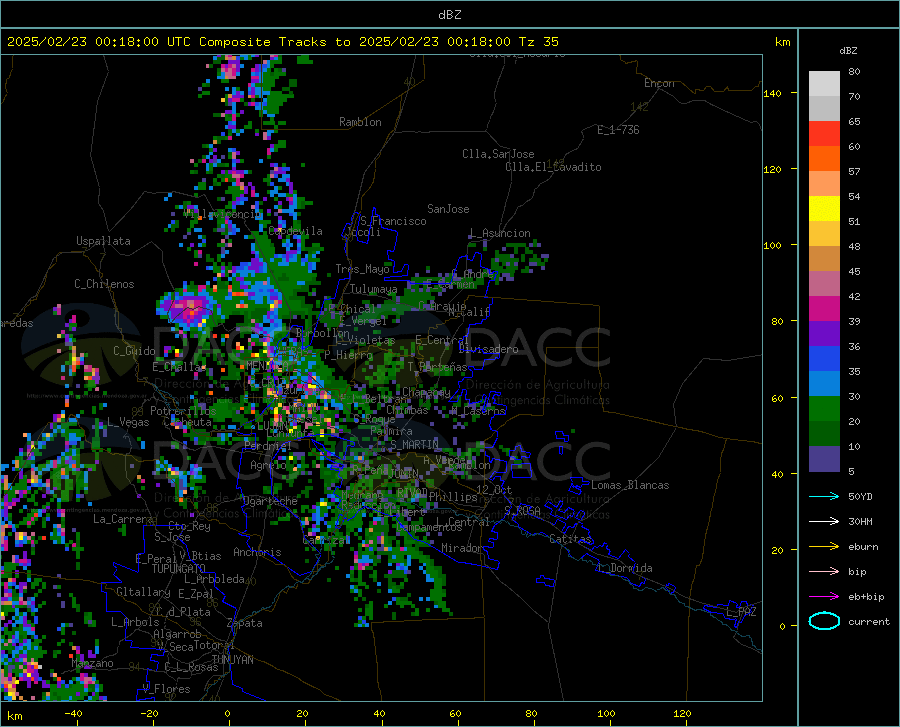
Task: Click the Palmira place label
Action: point(391,431)
